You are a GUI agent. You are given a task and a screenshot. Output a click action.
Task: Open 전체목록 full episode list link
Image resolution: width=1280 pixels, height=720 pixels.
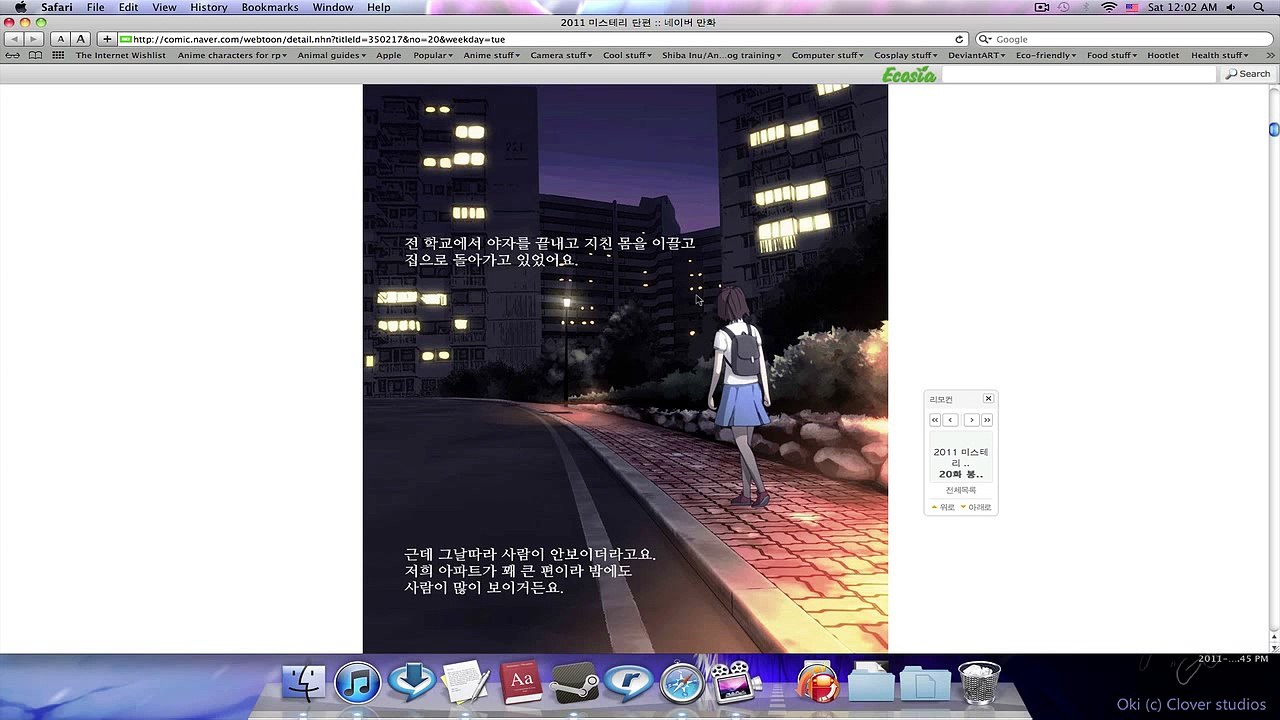click(961, 490)
